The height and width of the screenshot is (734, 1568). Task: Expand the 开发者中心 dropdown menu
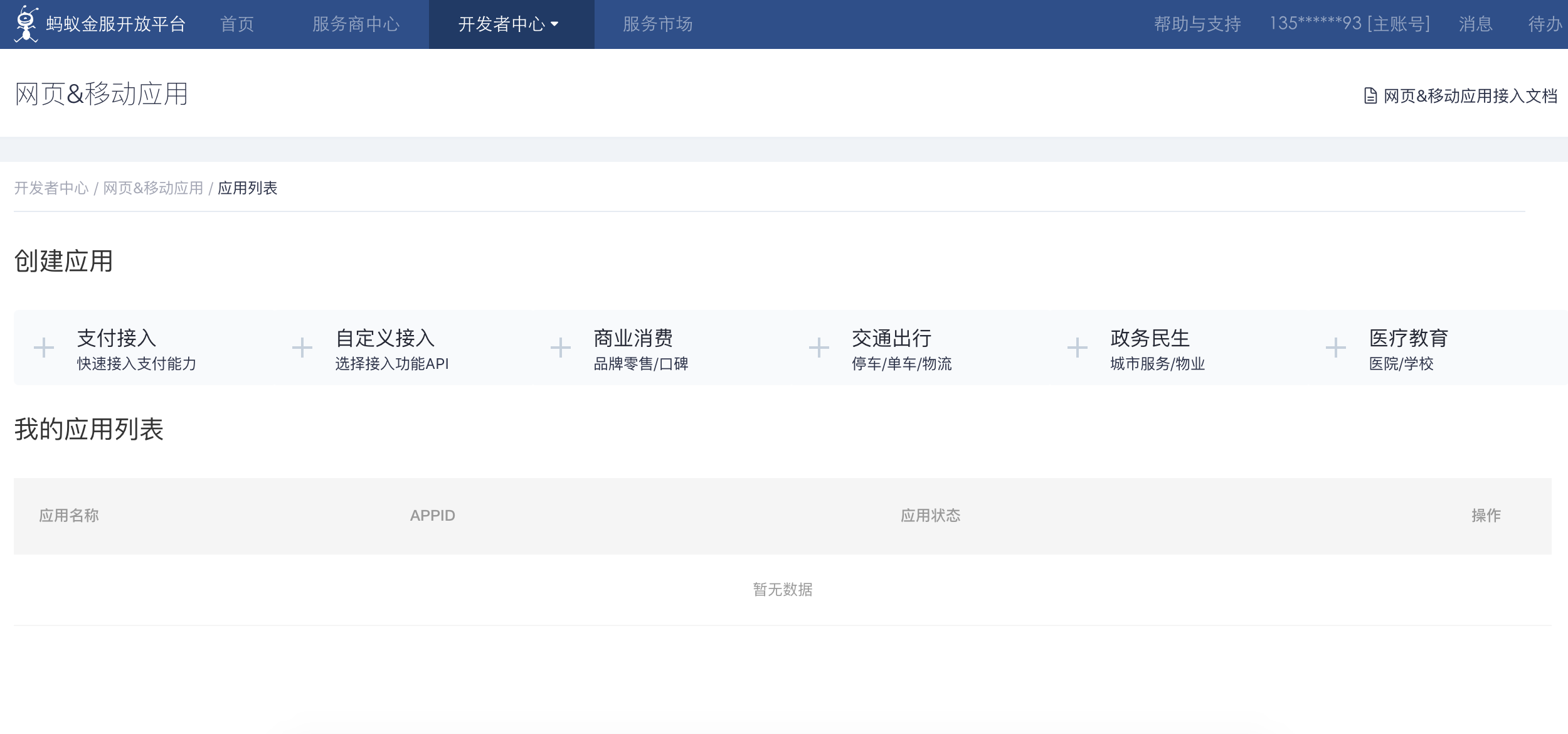pos(507,24)
